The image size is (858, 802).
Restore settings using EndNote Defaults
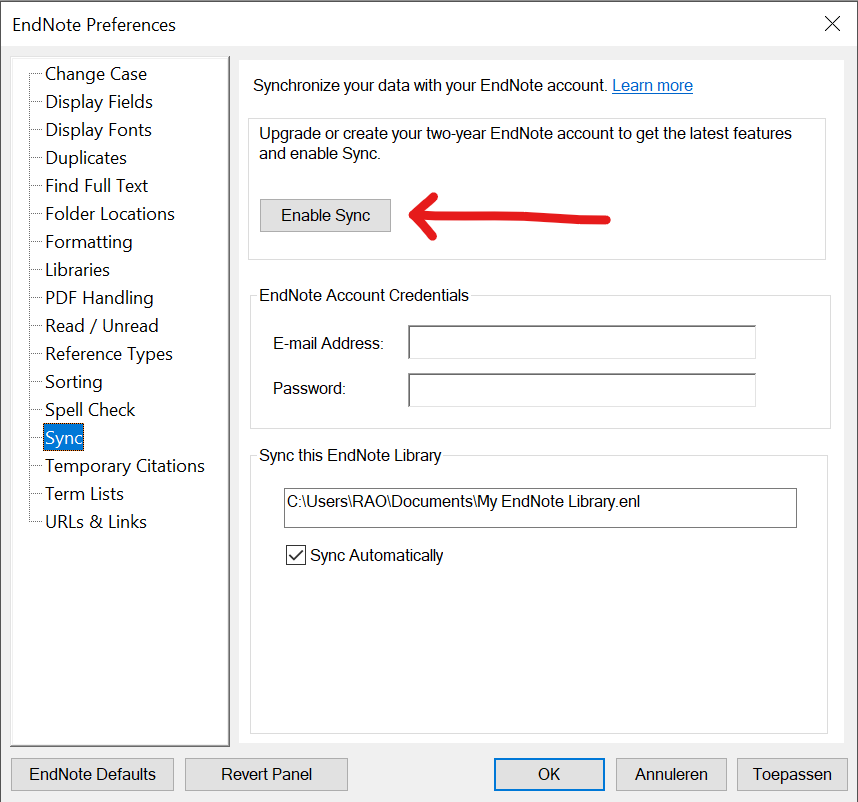[x=92, y=774]
